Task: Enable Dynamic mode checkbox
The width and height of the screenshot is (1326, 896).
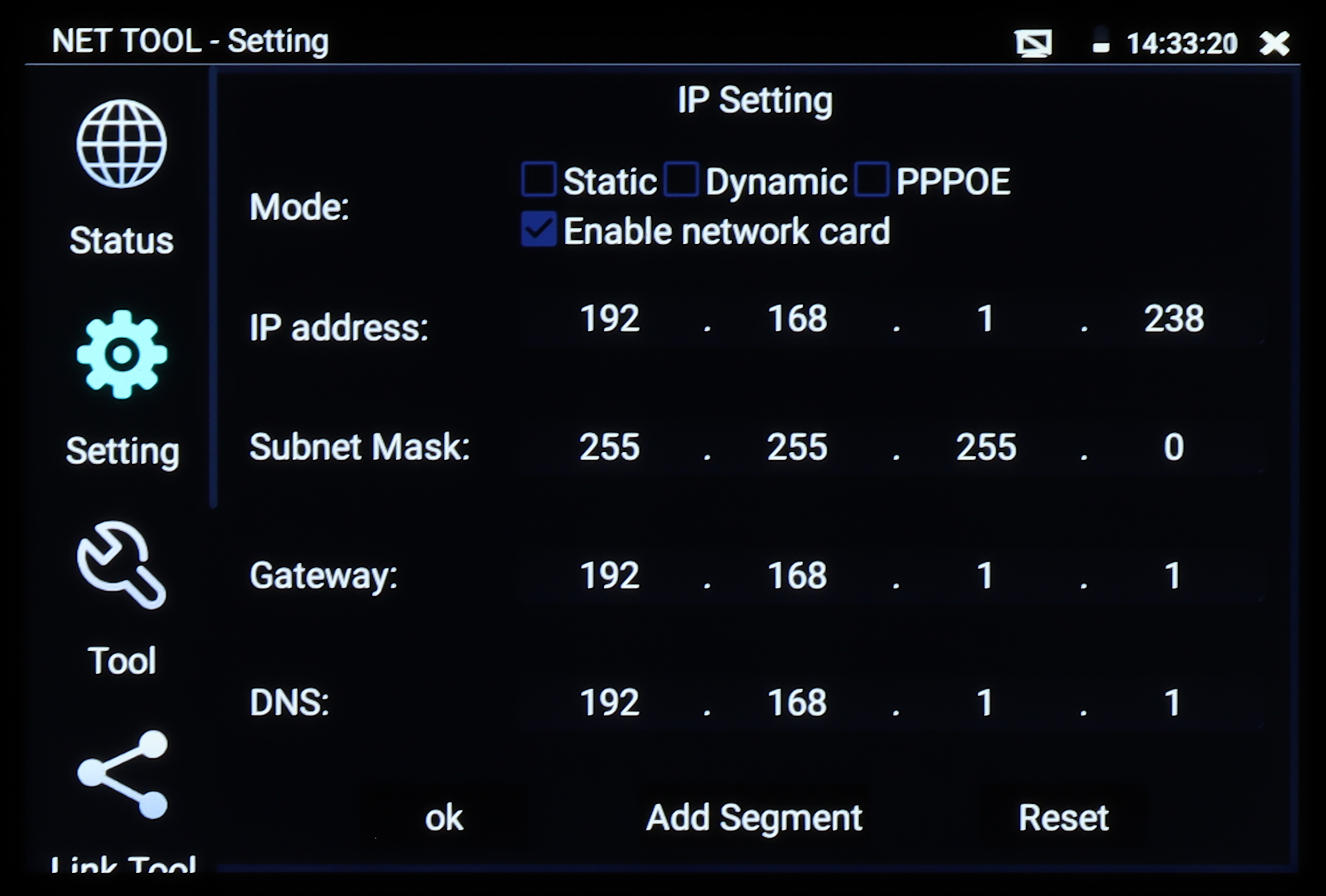Action: [681, 180]
